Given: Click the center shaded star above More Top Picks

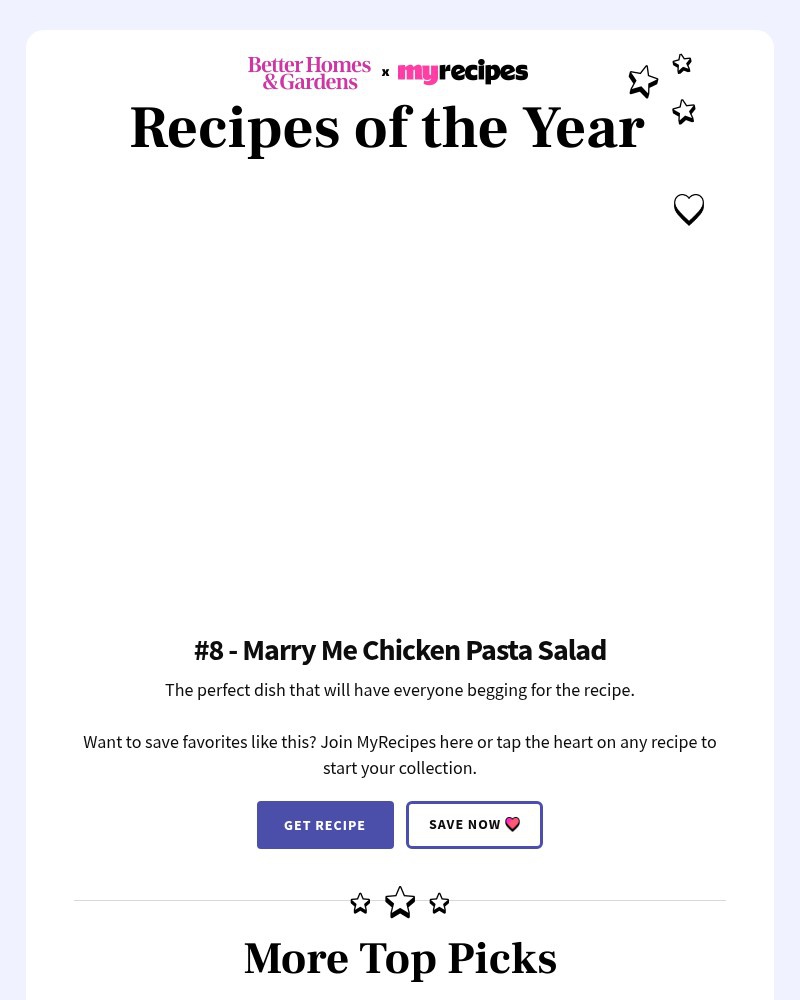Looking at the screenshot, I should tap(400, 901).
